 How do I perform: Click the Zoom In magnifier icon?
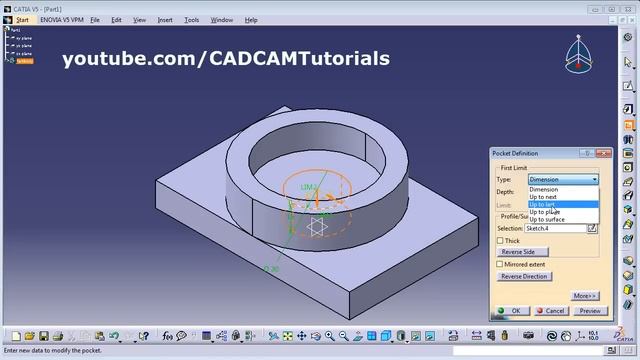pyautogui.click(x=330, y=336)
